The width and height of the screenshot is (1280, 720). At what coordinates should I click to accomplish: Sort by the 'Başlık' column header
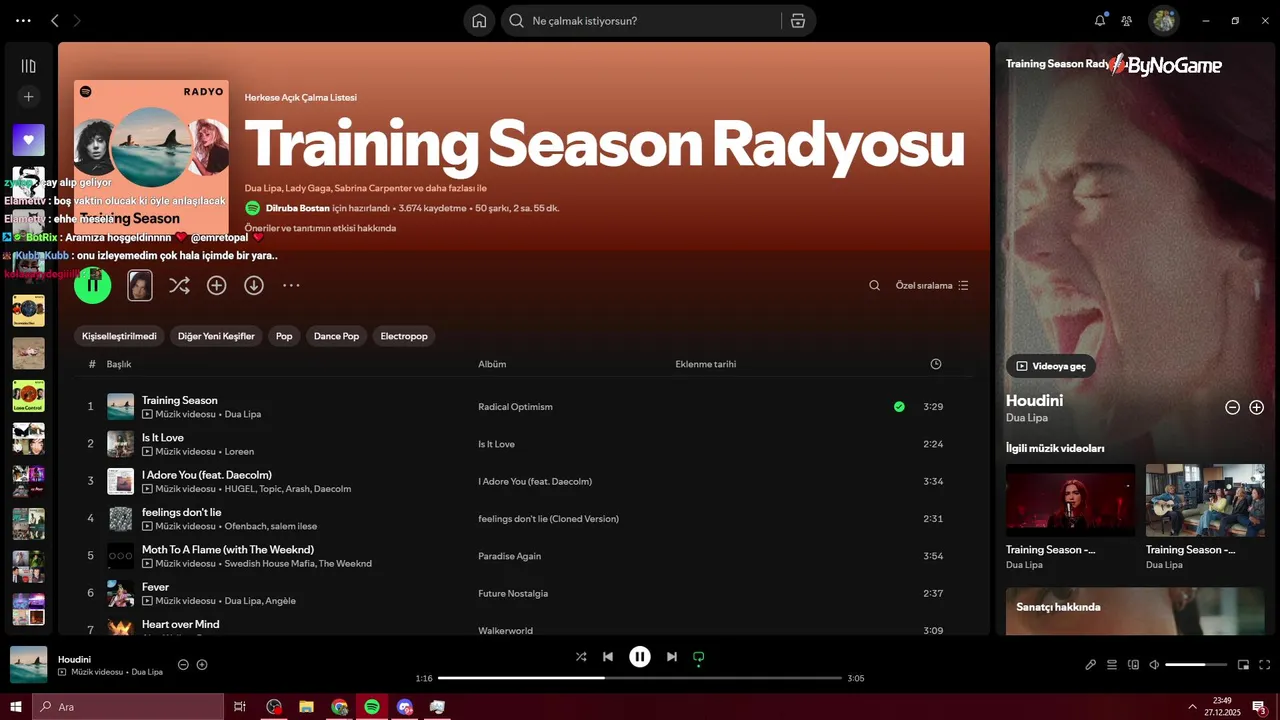tap(119, 364)
